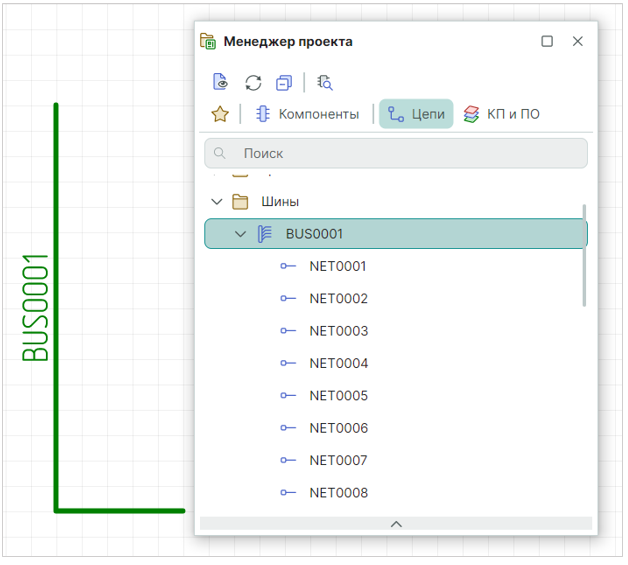Switch to the Цепи tab
This screenshot has height=565, width=628.
[x=416, y=114]
